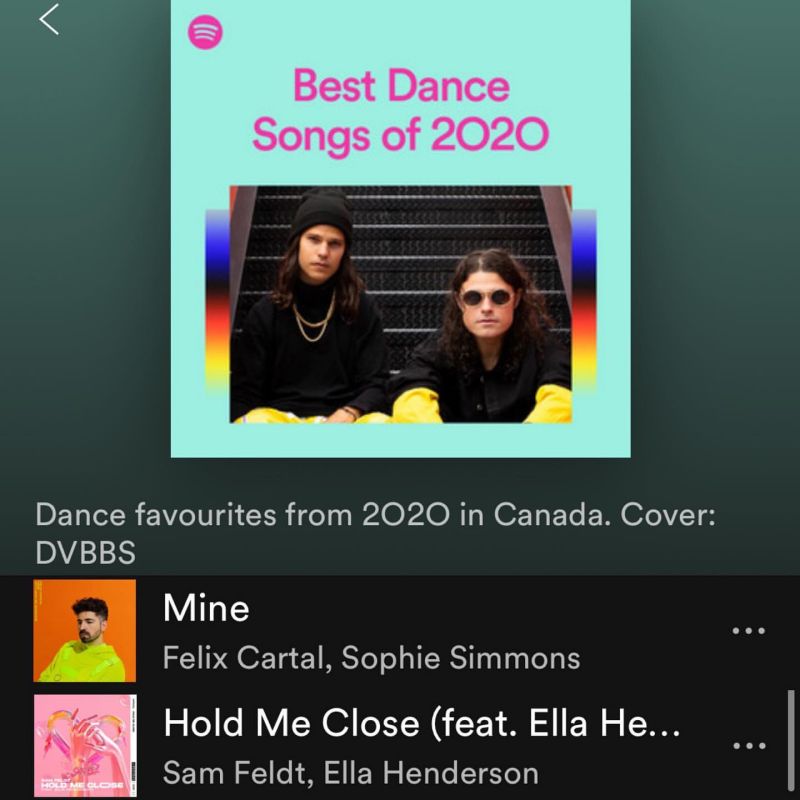Open more options for the track Mine
Viewport: 800px width, 800px height.
[x=748, y=631]
